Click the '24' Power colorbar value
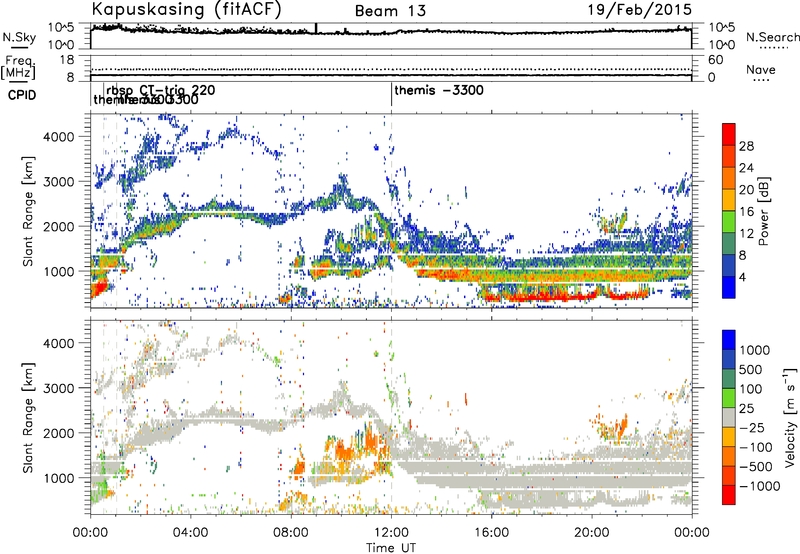Screen dimensions: 800x554 pos(746,168)
